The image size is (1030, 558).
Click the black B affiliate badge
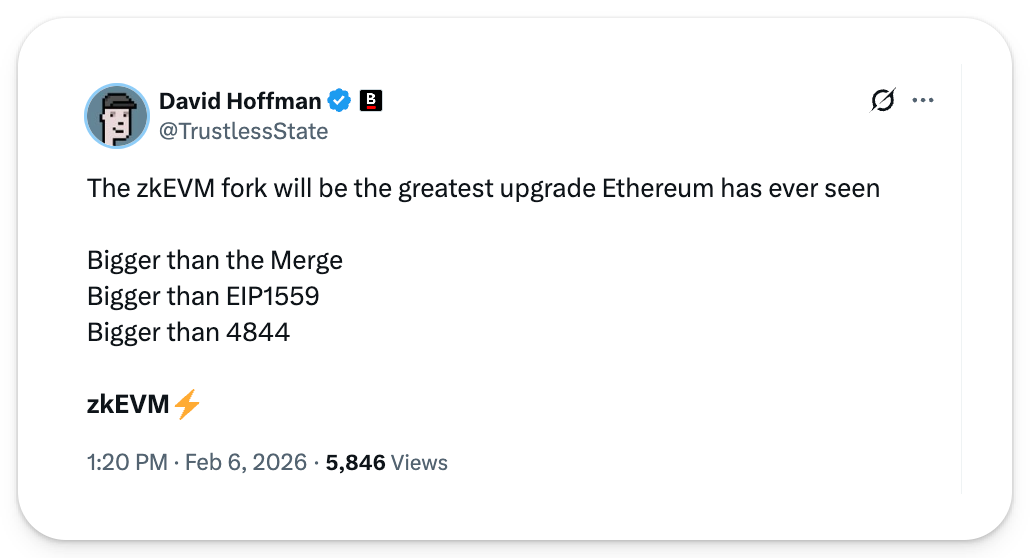pos(371,101)
